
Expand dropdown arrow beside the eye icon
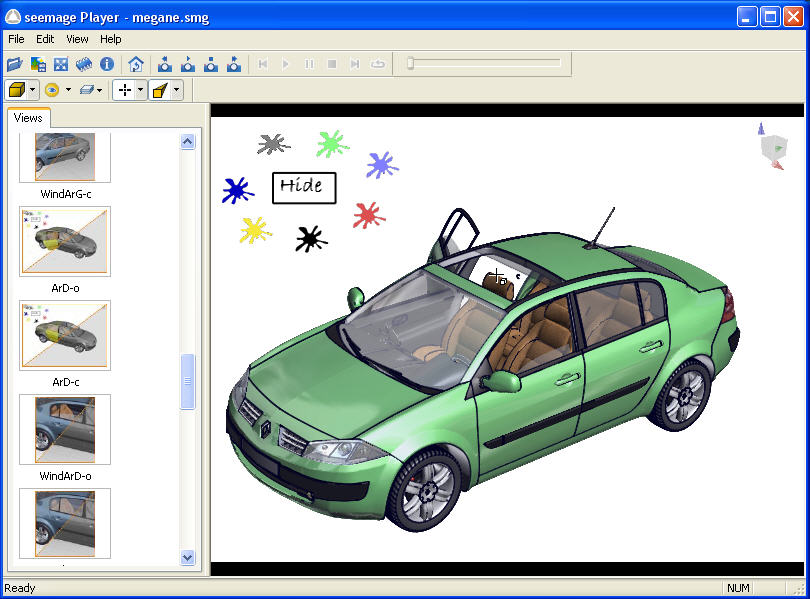[x=67, y=90]
